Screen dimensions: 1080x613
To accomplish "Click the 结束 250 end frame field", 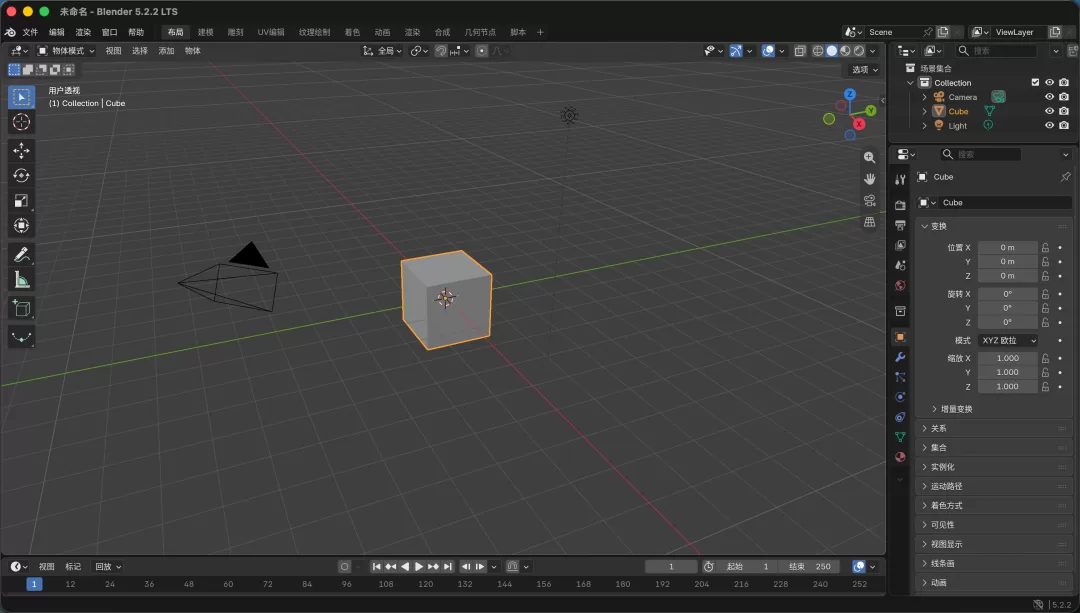I will click(811, 567).
